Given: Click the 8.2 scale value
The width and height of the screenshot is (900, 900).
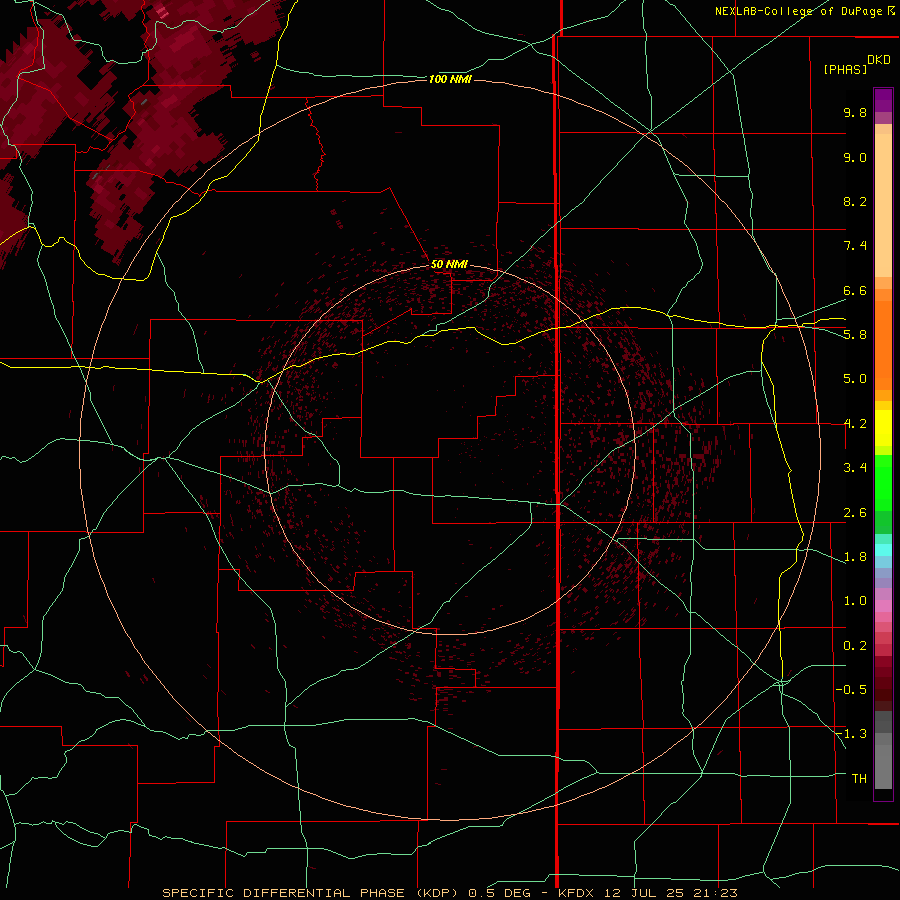Looking at the screenshot, I should click(x=855, y=201).
